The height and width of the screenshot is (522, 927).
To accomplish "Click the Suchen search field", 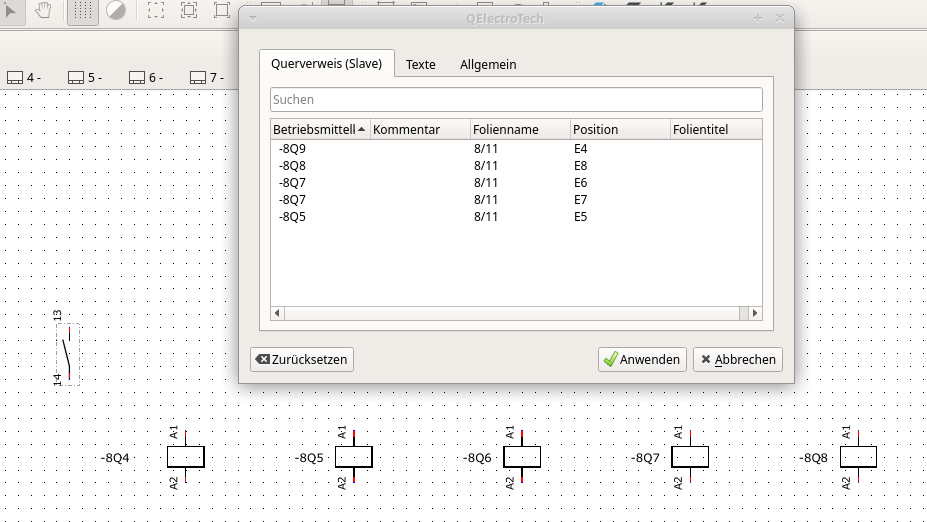I will (x=516, y=100).
